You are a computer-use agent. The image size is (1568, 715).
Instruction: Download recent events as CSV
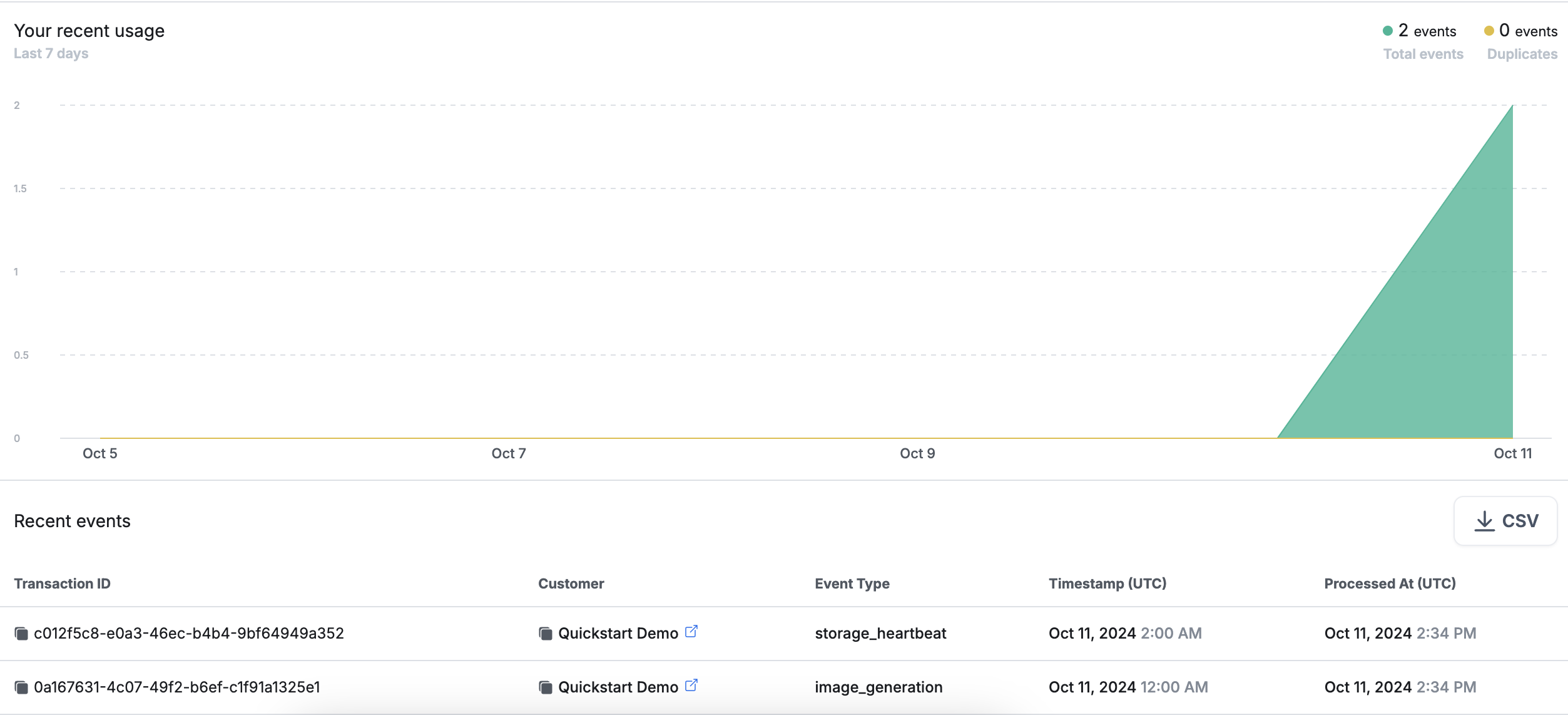[1505, 521]
